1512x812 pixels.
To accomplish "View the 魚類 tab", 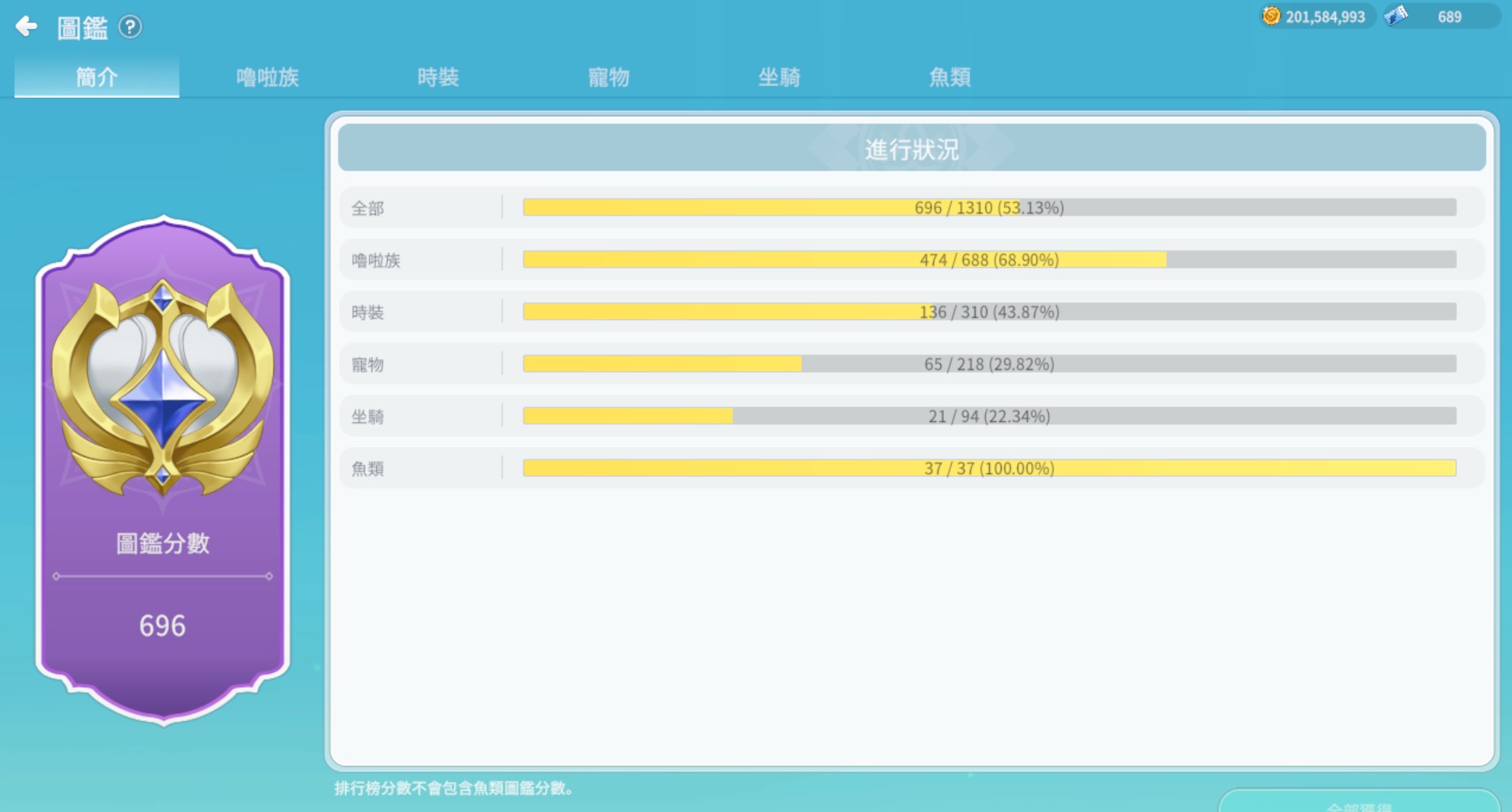I will [950, 77].
